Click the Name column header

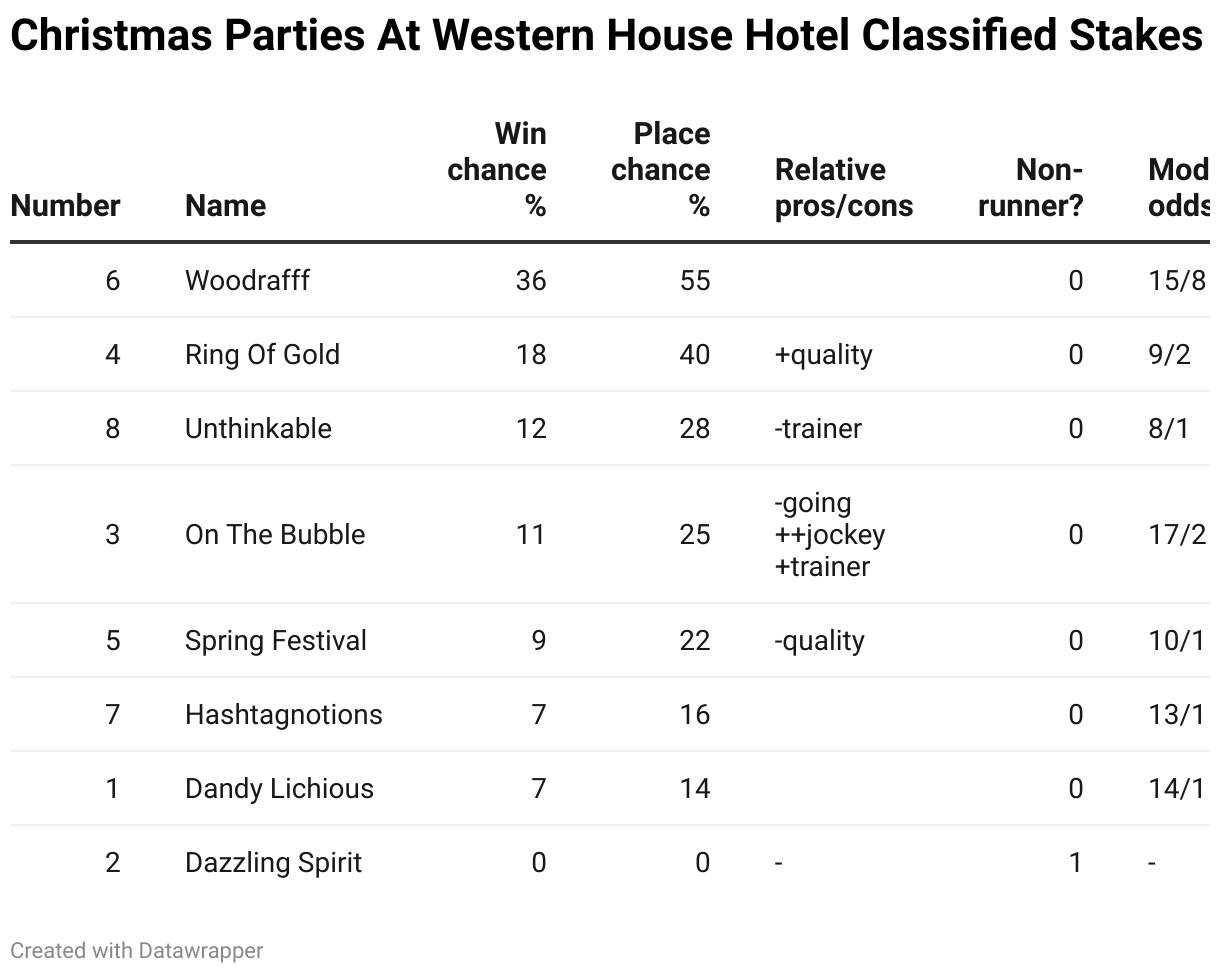point(225,206)
